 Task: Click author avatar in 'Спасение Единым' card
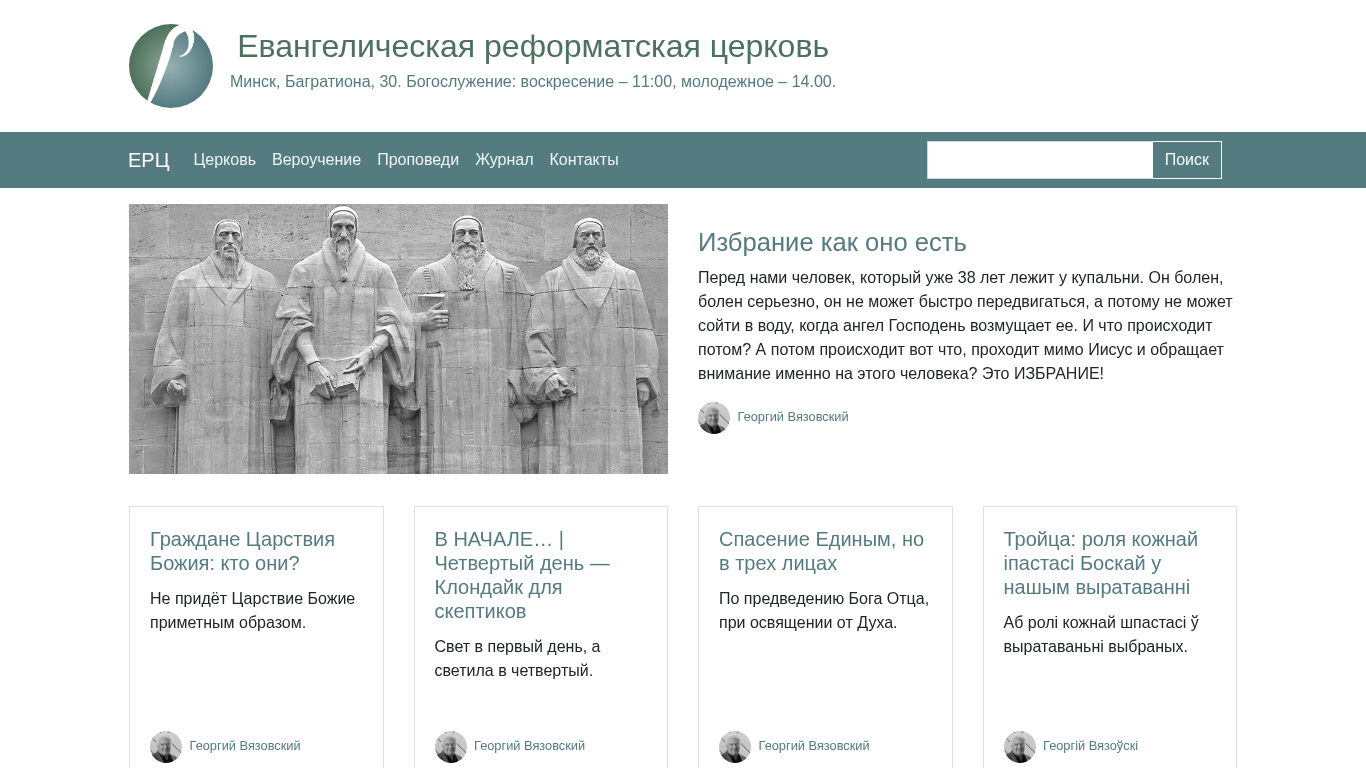click(735, 747)
